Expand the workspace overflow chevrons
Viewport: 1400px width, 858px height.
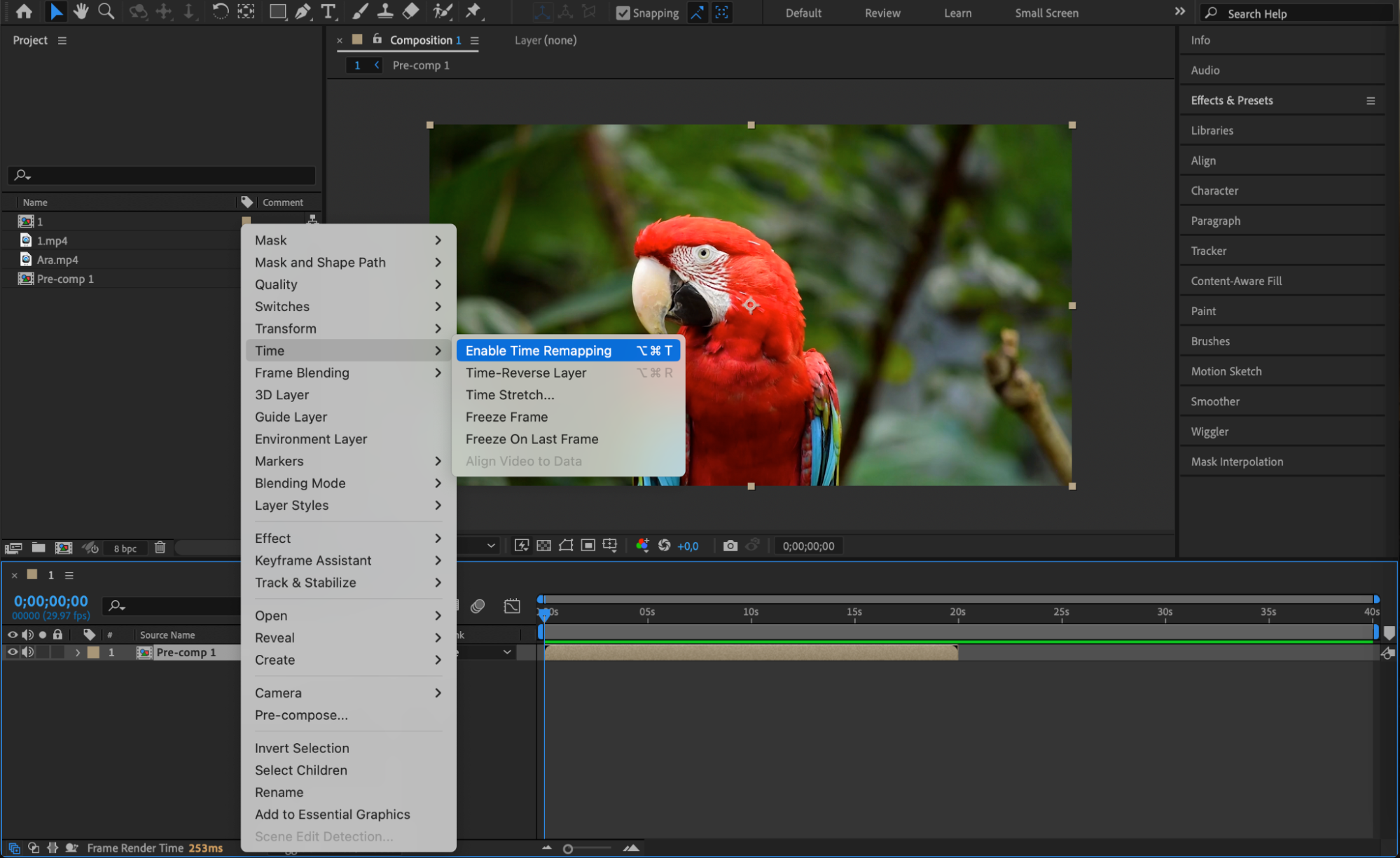tap(1179, 11)
